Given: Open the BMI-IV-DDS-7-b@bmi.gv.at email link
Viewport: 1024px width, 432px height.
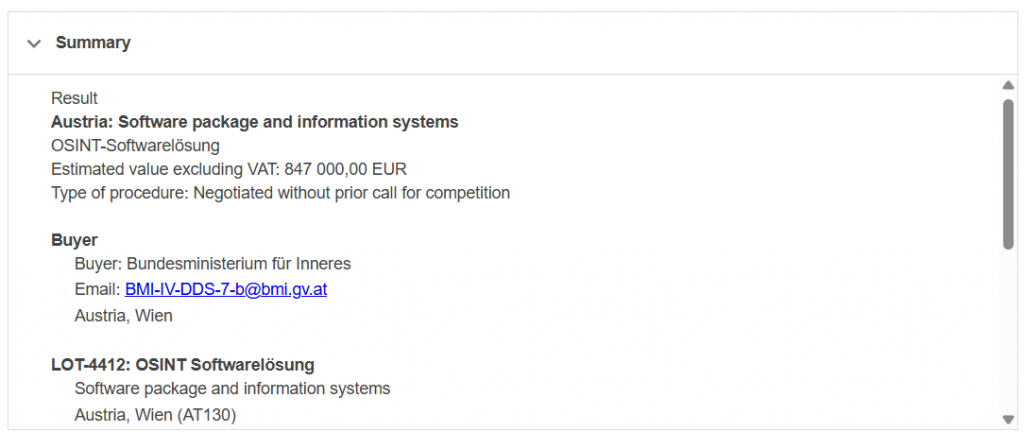Looking at the screenshot, I should click(x=226, y=292).
